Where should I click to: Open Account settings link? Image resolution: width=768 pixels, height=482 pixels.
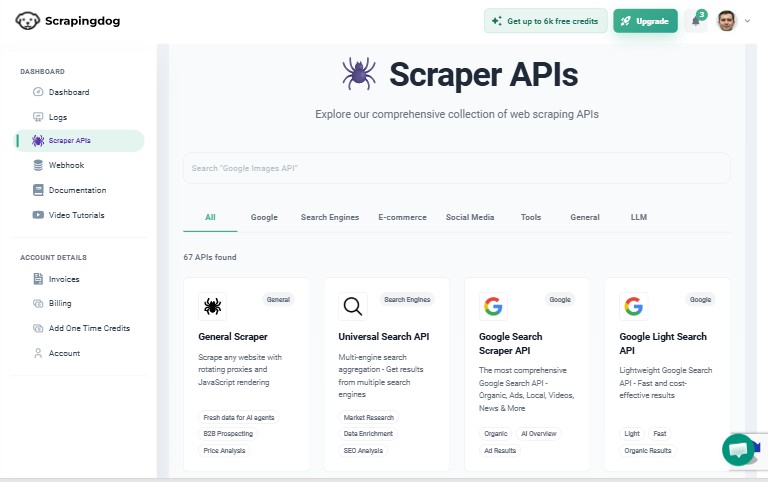coord(64,353)
